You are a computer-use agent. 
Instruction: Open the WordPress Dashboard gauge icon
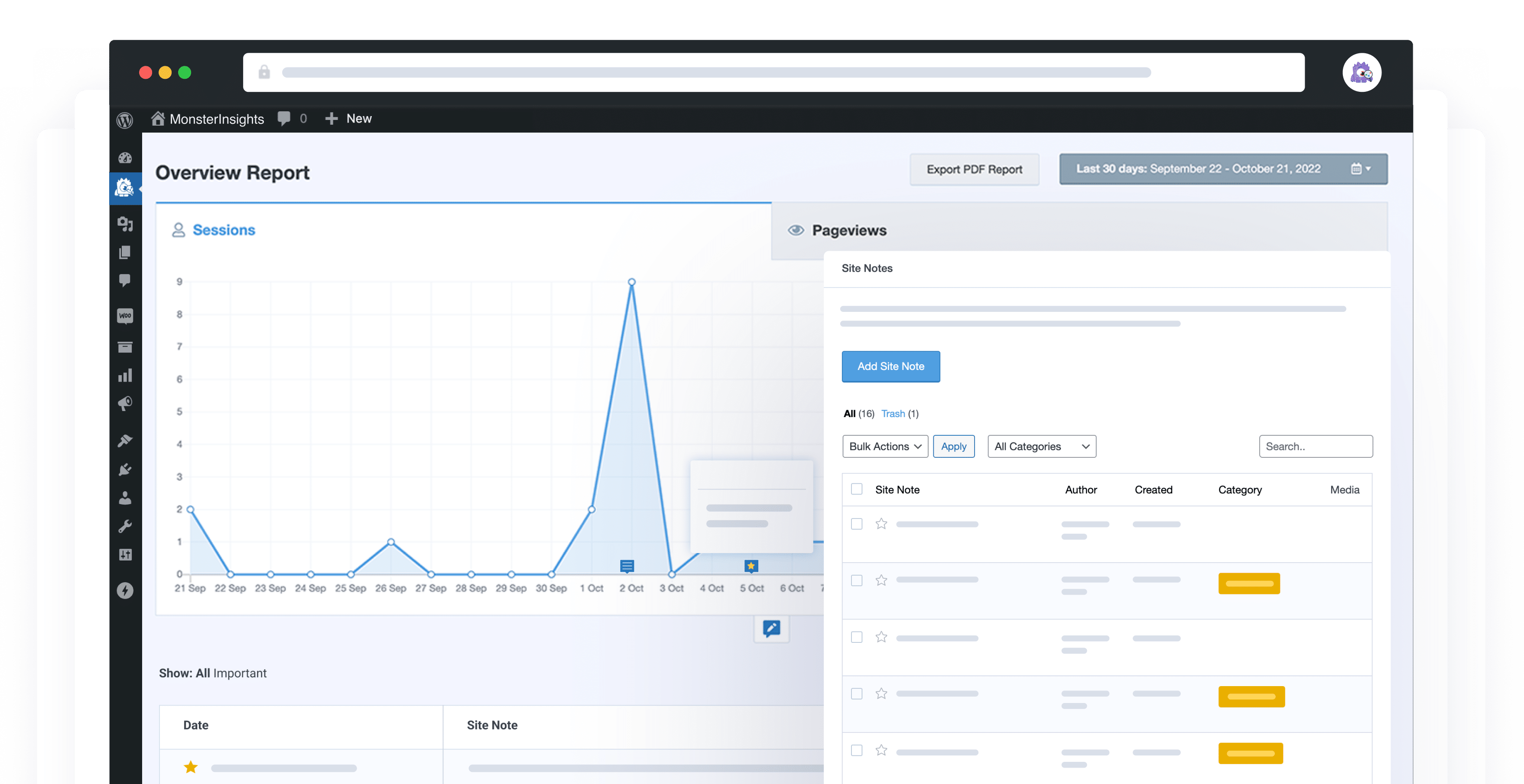pos(125,158)
